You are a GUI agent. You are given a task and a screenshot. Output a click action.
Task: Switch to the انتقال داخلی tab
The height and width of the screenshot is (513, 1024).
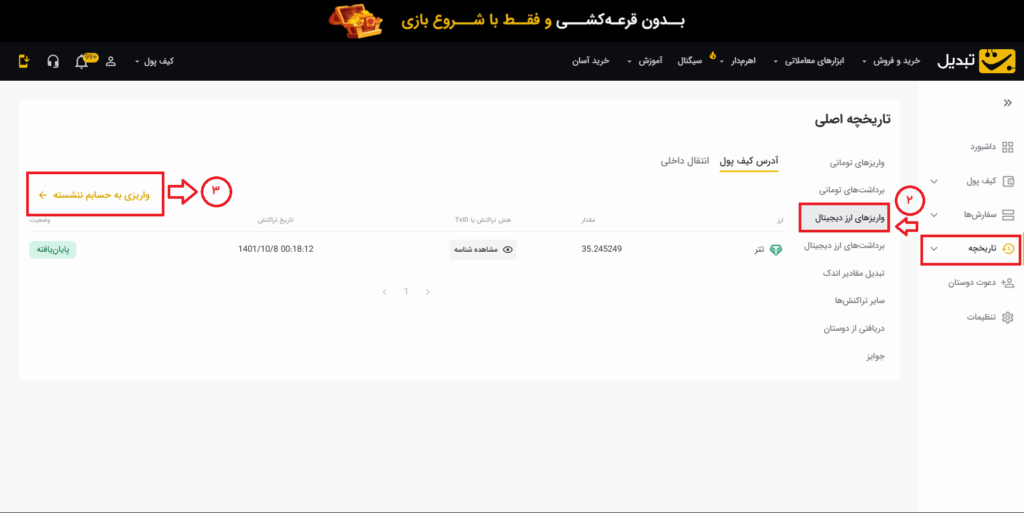(685, 160)
